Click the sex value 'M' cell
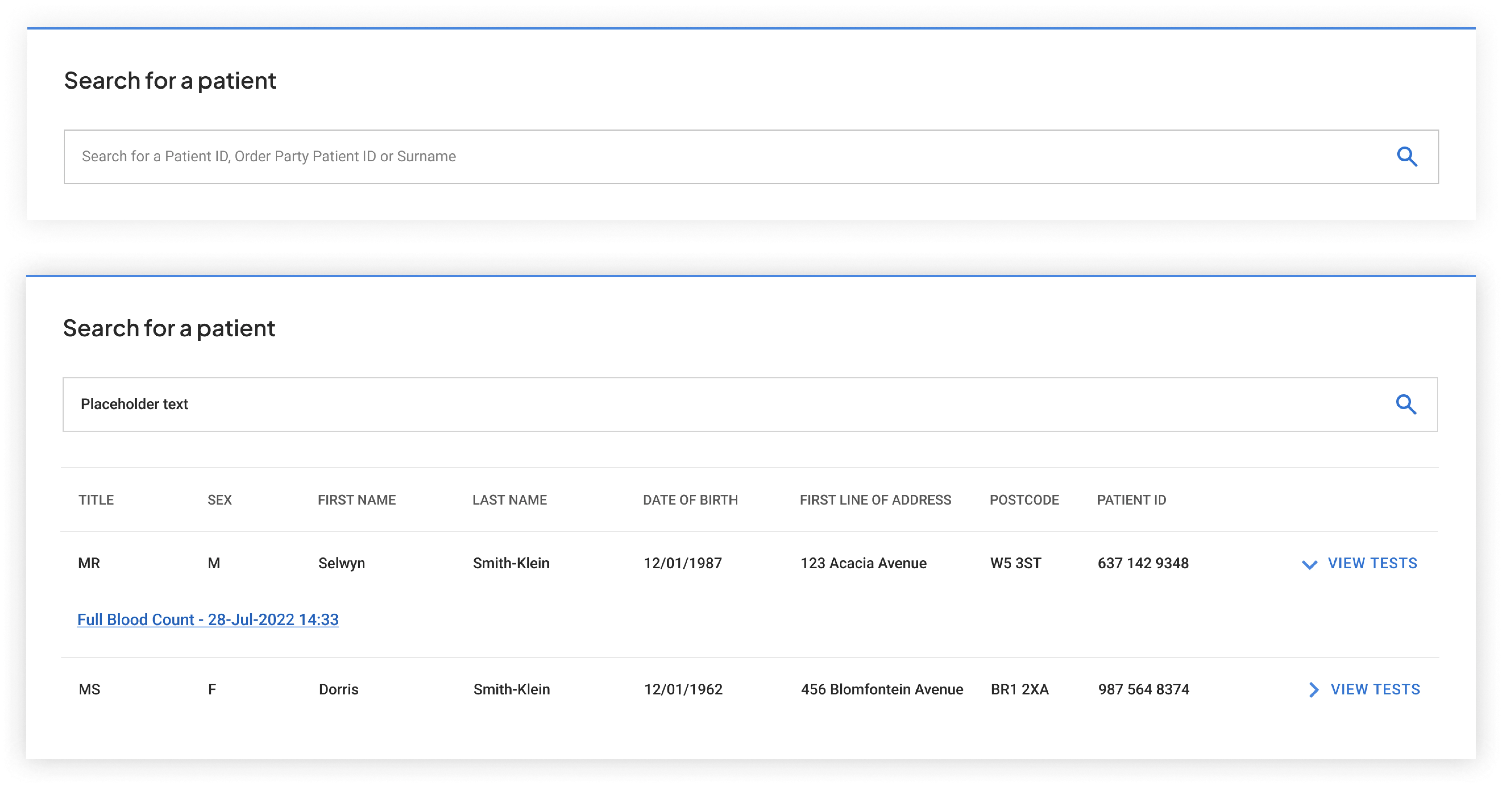The width and height of the screenshot is (1502, 812). point(214,563)
